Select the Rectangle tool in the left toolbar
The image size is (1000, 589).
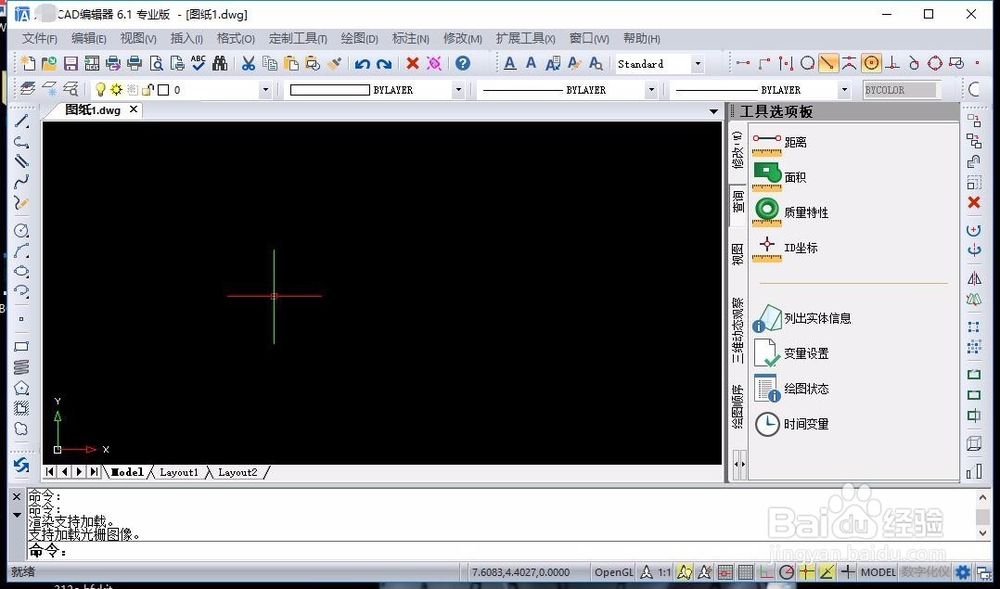click(22, 347)
